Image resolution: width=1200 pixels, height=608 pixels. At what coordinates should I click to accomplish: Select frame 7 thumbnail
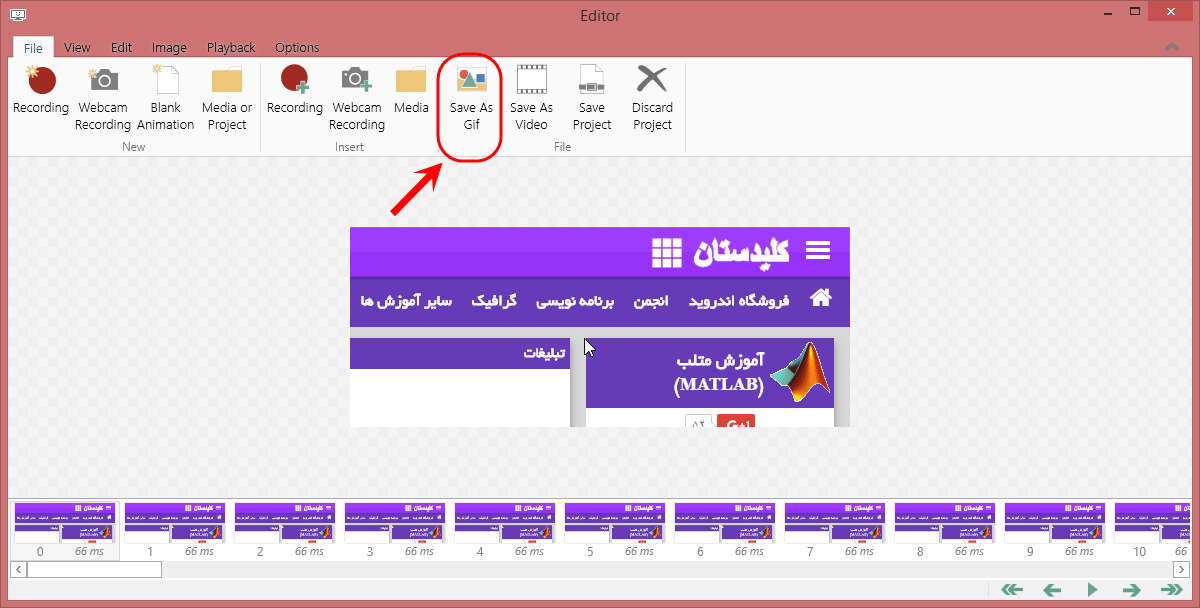836,530
